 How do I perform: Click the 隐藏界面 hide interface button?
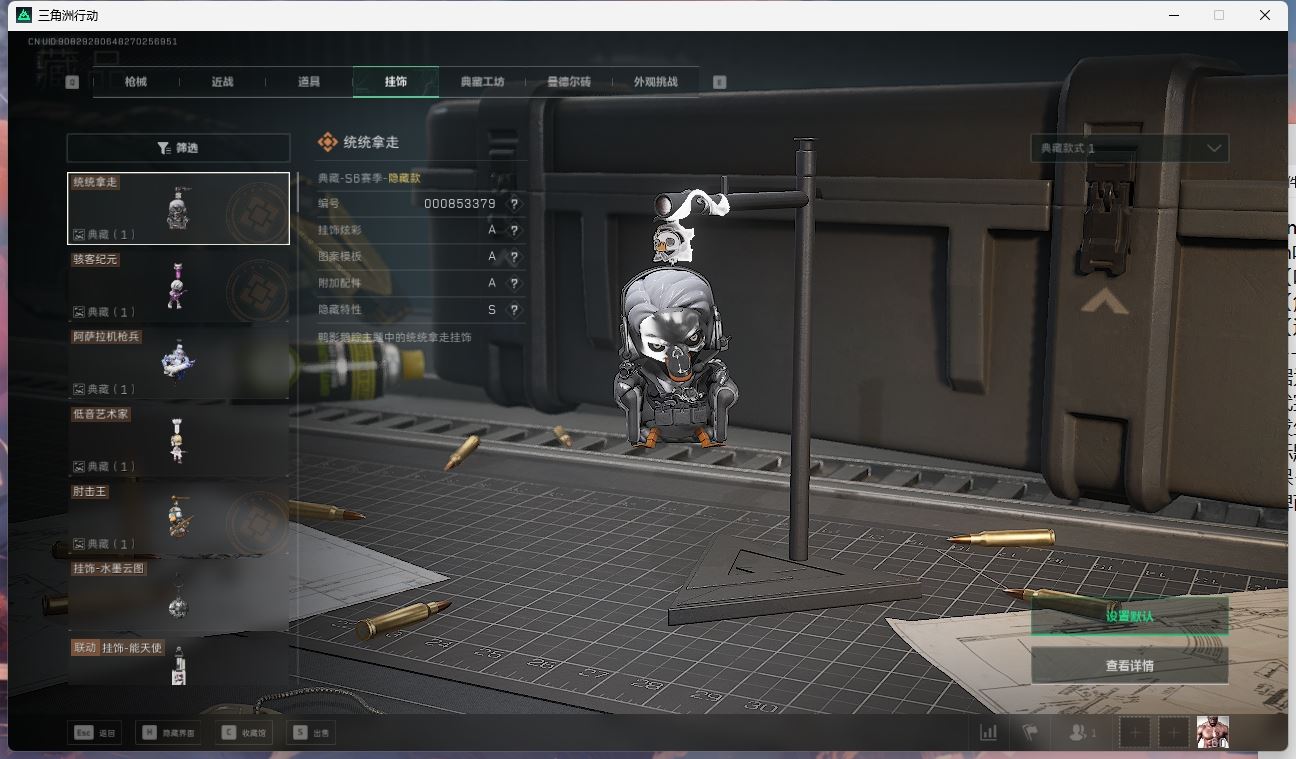[169, 733]
